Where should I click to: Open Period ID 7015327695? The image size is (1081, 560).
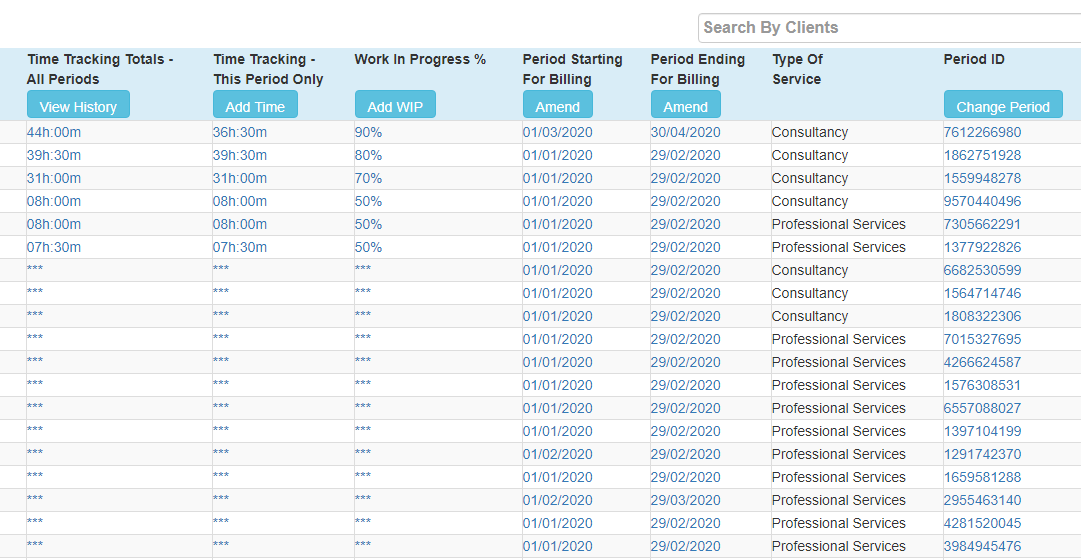pyautogui.click(x=982, y=339)
